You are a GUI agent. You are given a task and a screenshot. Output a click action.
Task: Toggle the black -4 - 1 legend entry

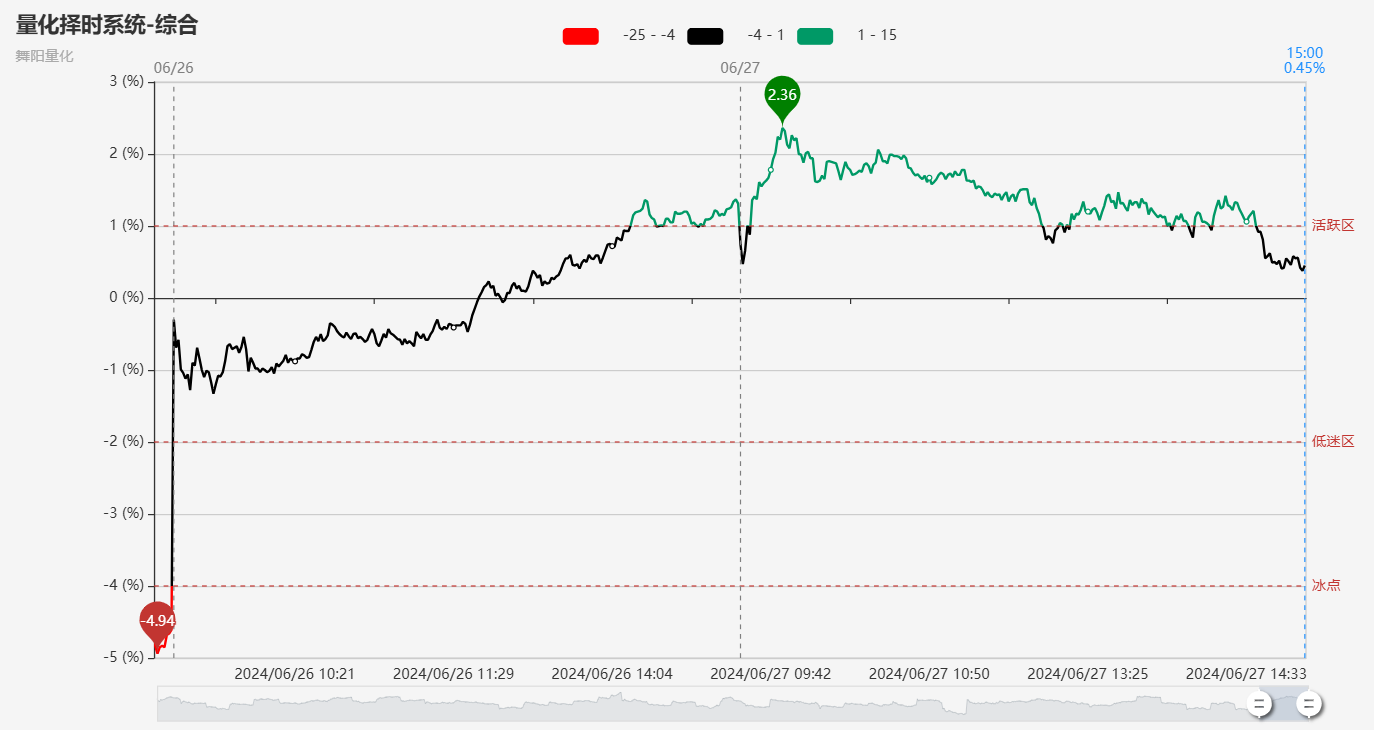click(x=705, y=36)
